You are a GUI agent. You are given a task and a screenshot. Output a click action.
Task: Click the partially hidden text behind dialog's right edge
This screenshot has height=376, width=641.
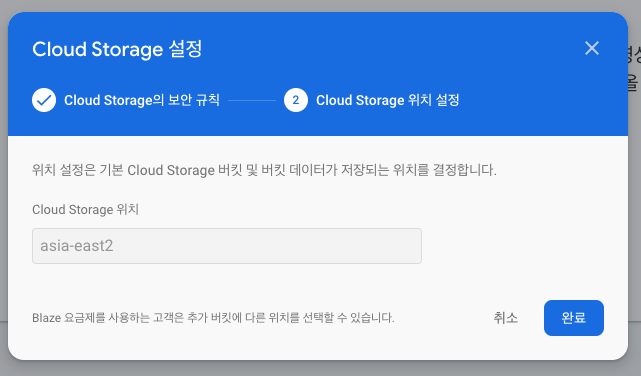point(634,69)
